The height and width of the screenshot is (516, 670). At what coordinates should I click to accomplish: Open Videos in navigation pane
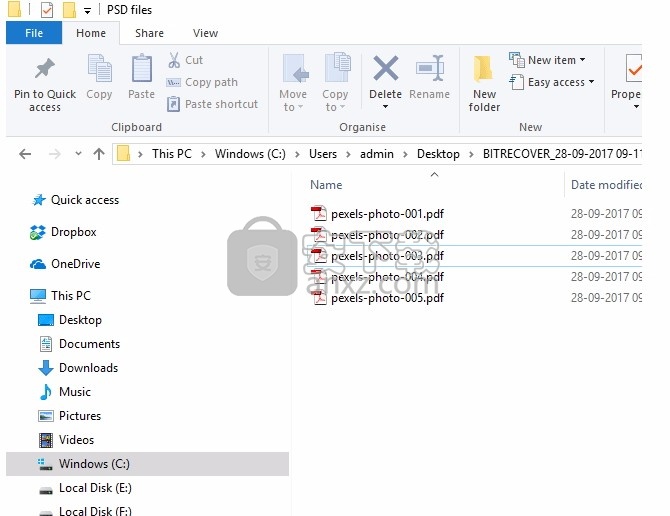pos(76,440)
